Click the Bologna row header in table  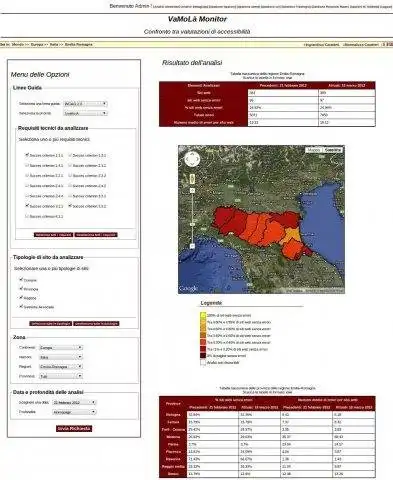coord(173,415)
